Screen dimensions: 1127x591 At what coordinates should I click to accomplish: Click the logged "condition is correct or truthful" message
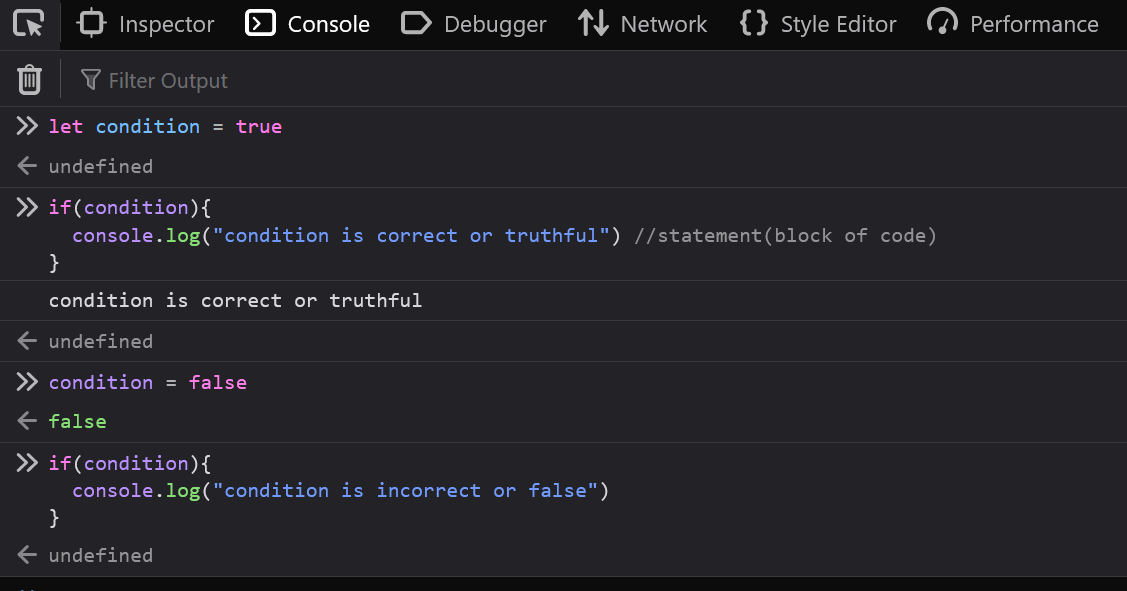[235, 301]
